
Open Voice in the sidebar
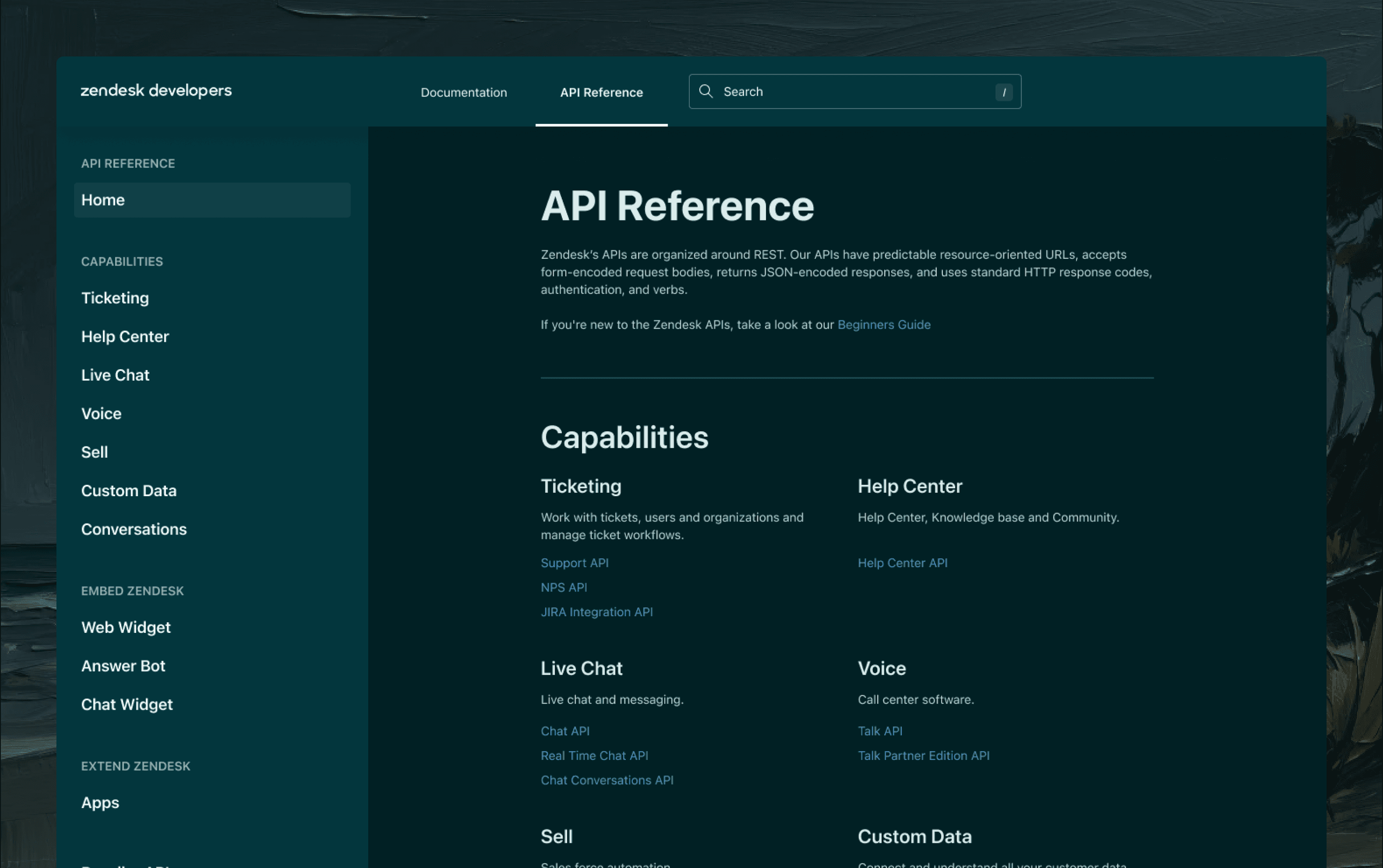(x=101, y=413)
